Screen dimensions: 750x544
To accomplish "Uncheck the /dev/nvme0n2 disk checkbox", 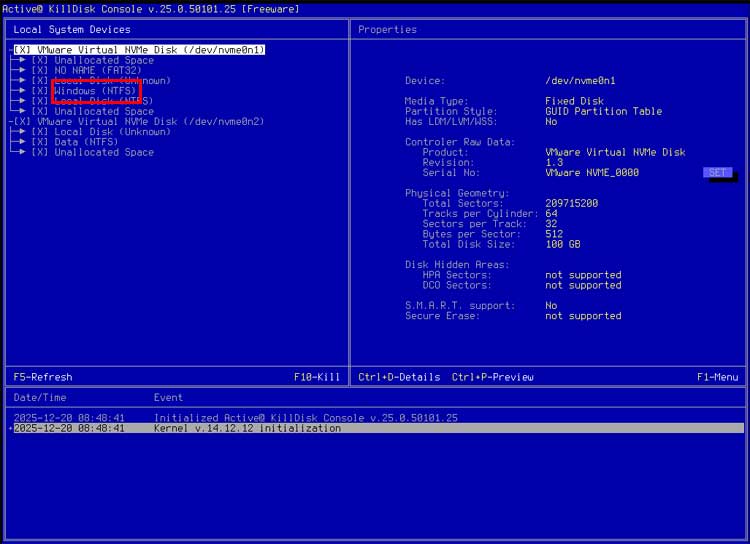I will click(x=22, y=122).
